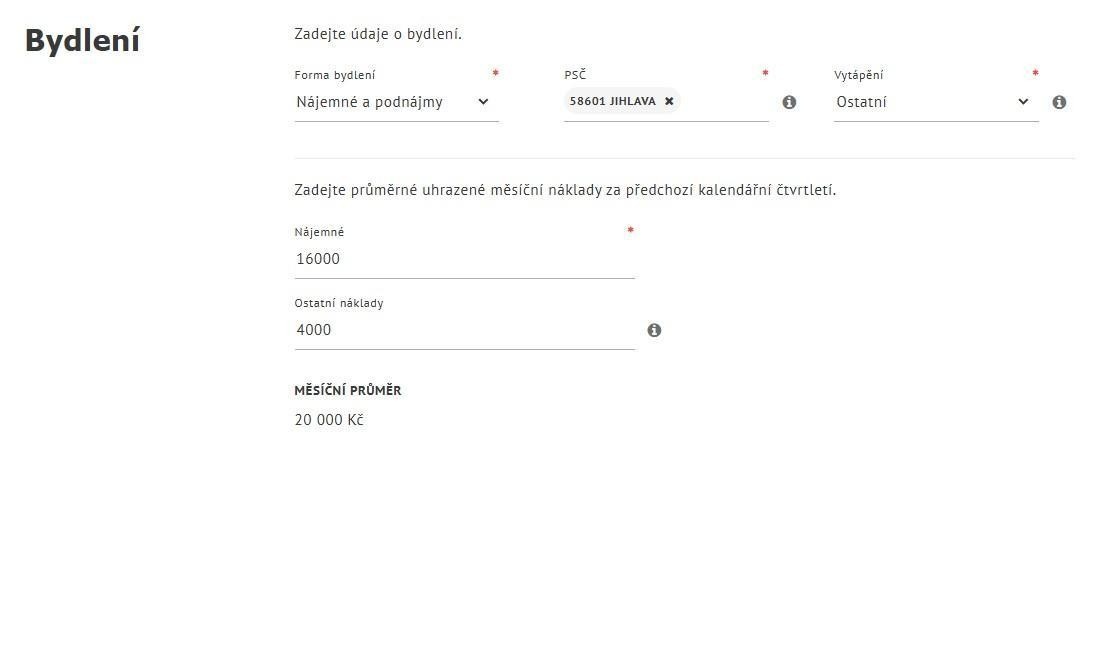Click Ostatní náklady field containing 4000
Viewport: 1104px width, 662px height.
pyautogui.click(x=464, y=330)
